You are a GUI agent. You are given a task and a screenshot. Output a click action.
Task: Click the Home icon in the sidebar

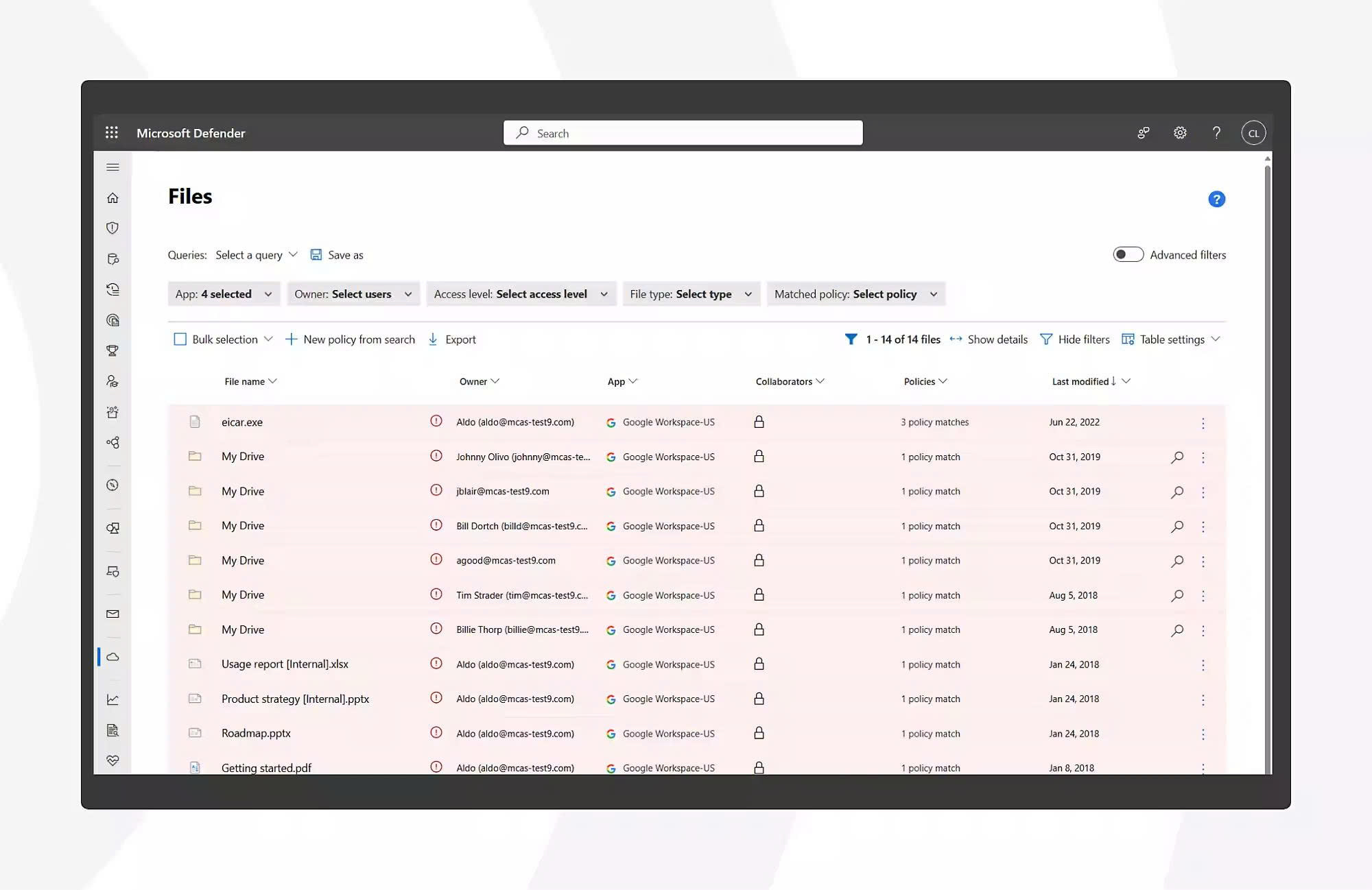tap(113, 198)
